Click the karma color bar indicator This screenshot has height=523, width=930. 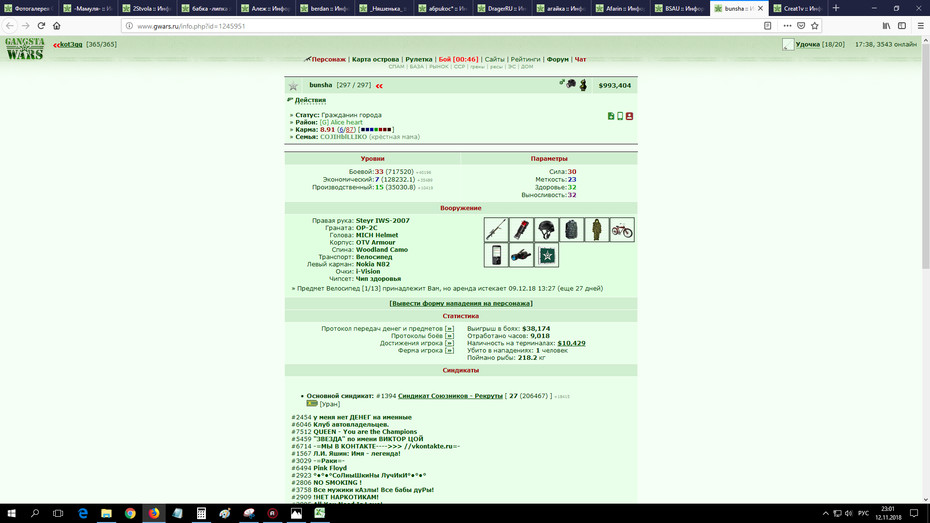(x=376, y=130)
